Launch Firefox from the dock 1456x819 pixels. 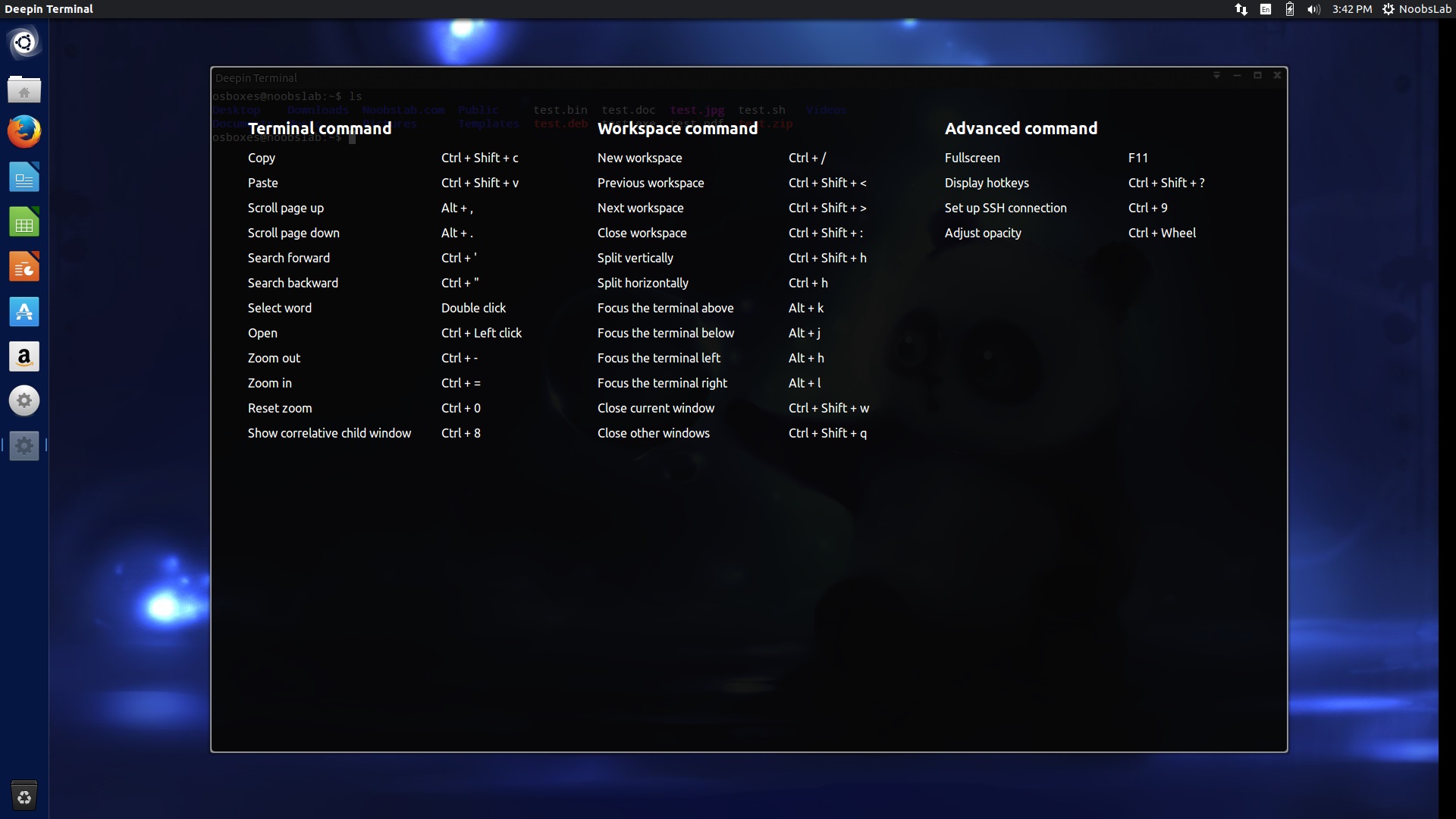(x=24, y=131)
